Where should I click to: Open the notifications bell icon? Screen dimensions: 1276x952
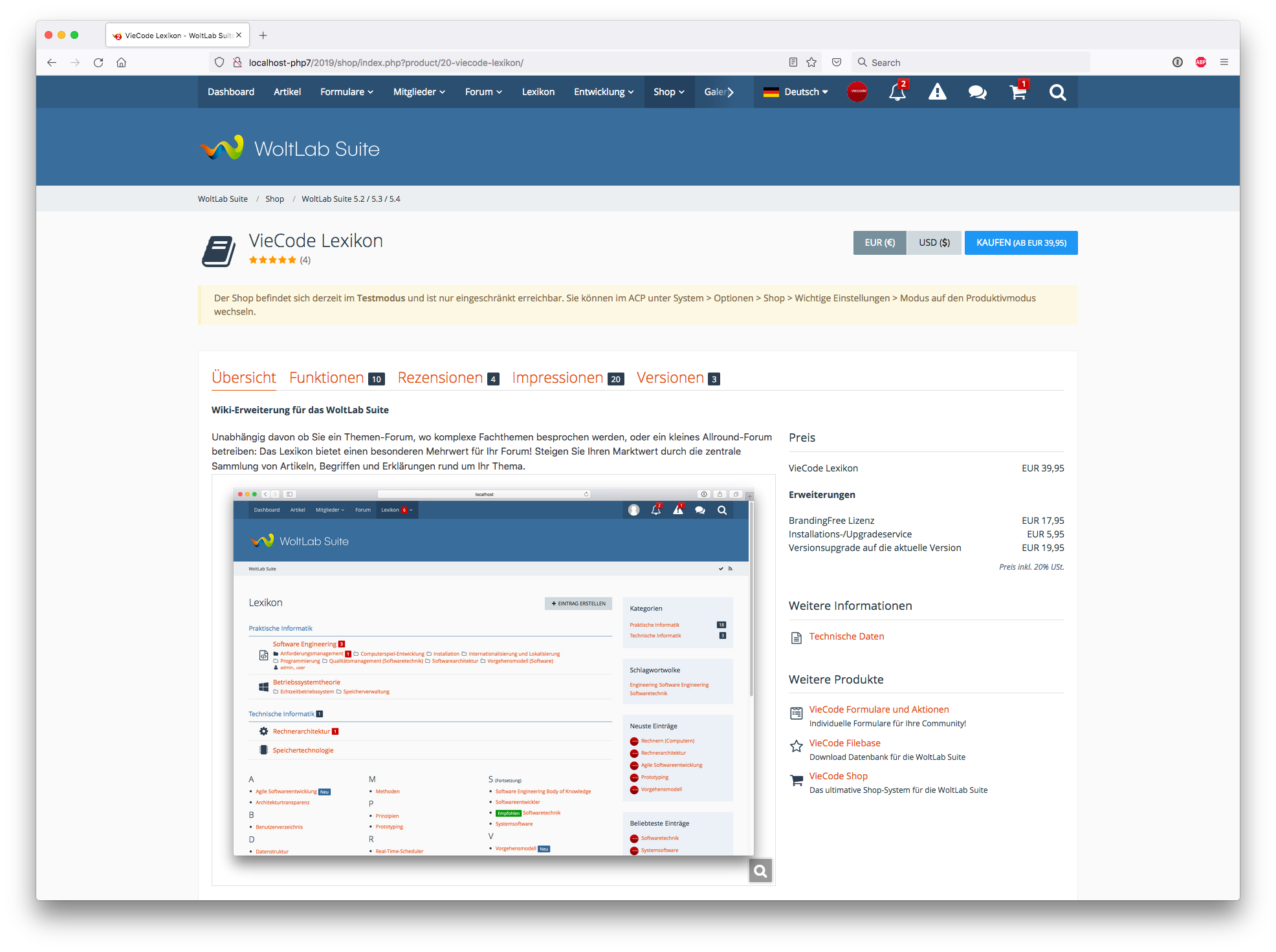coord(897,92)
